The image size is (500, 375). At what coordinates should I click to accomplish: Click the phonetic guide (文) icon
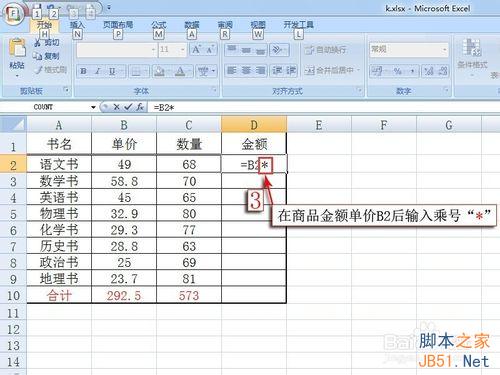pos(203,71)
